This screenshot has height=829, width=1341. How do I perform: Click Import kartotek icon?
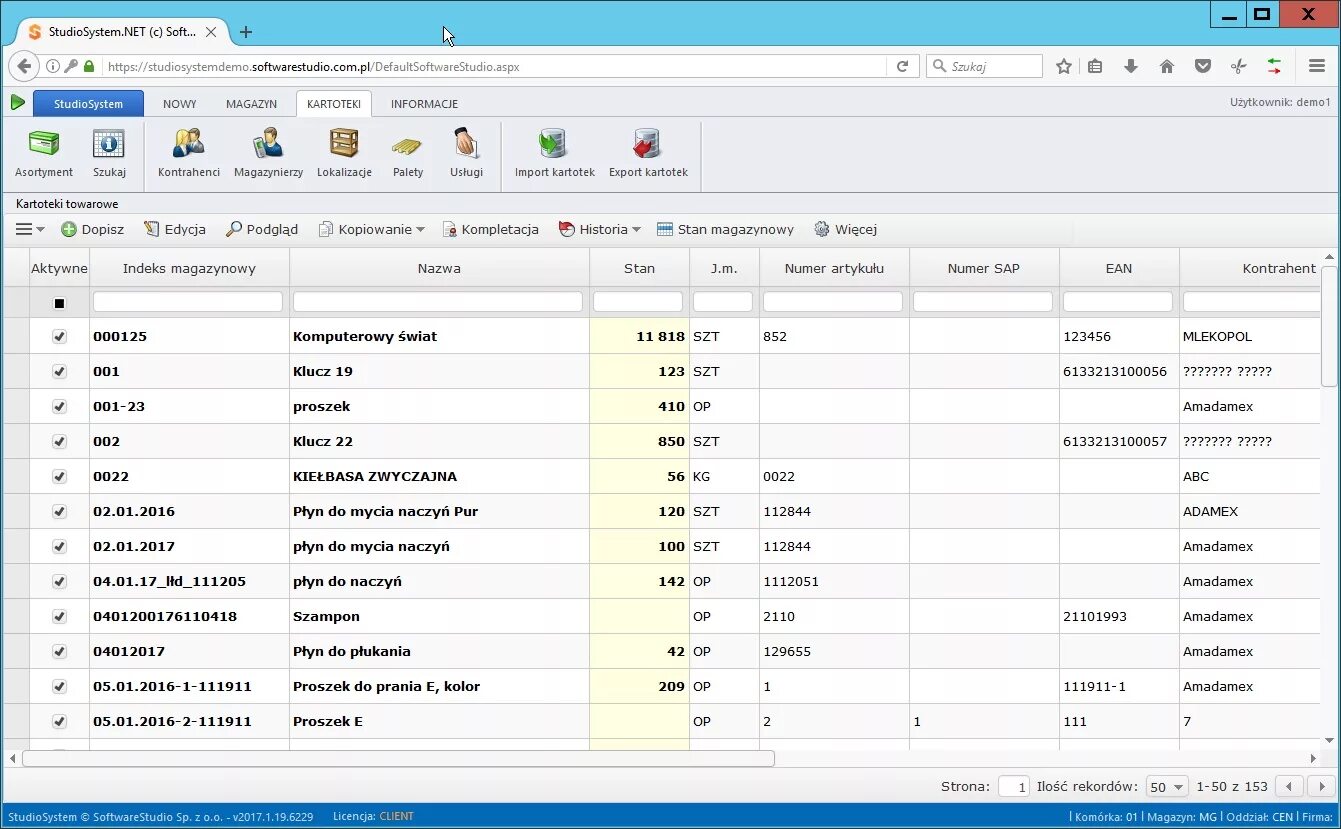[554, 153]
